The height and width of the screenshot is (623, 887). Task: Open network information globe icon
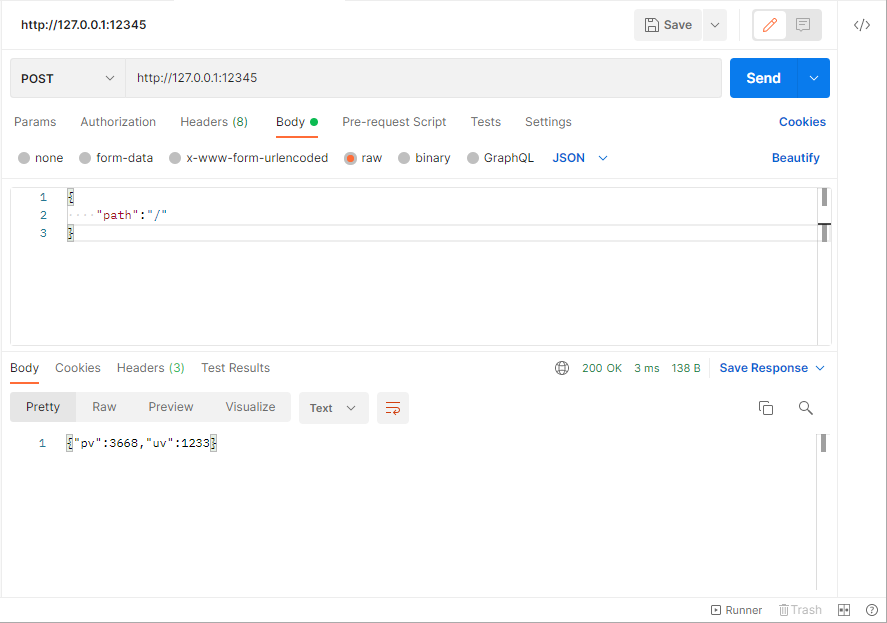coord(562,368)
